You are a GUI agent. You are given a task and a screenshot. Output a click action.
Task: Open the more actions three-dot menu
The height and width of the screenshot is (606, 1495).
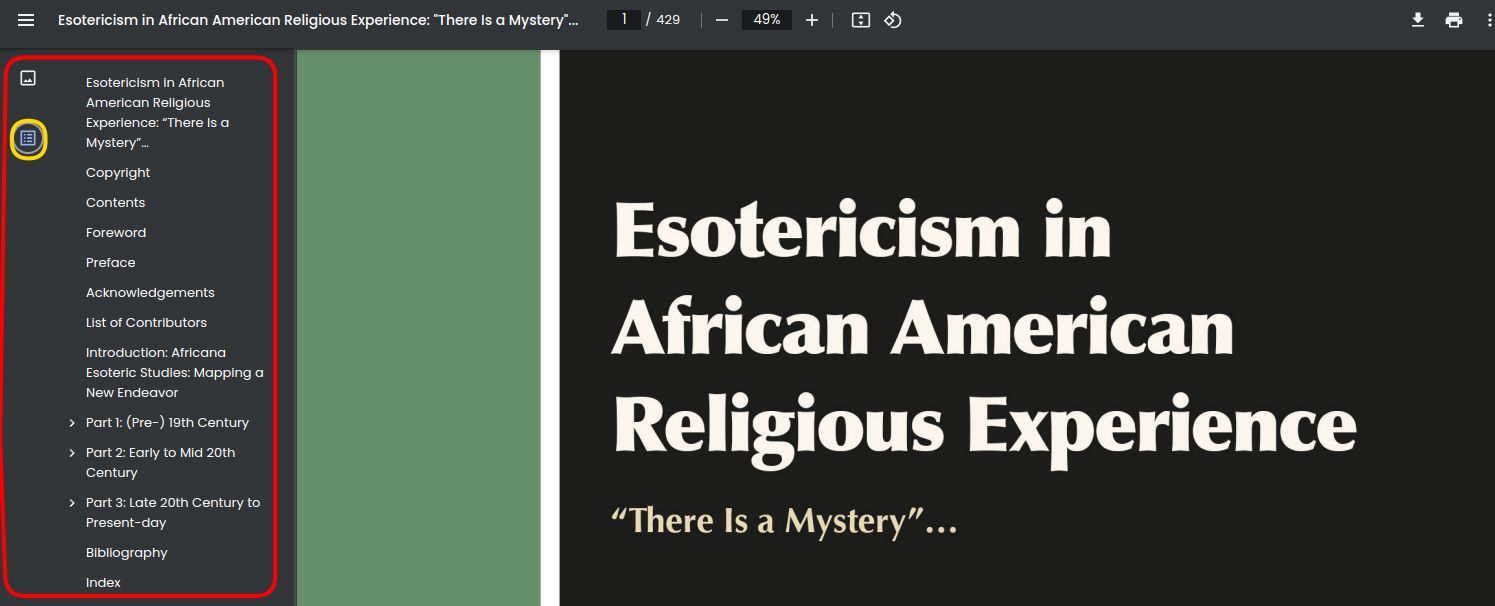tap(1489, 20)
